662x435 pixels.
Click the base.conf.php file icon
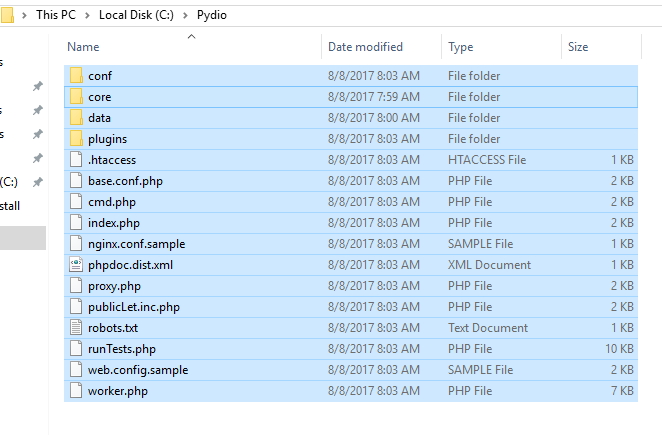76,181
